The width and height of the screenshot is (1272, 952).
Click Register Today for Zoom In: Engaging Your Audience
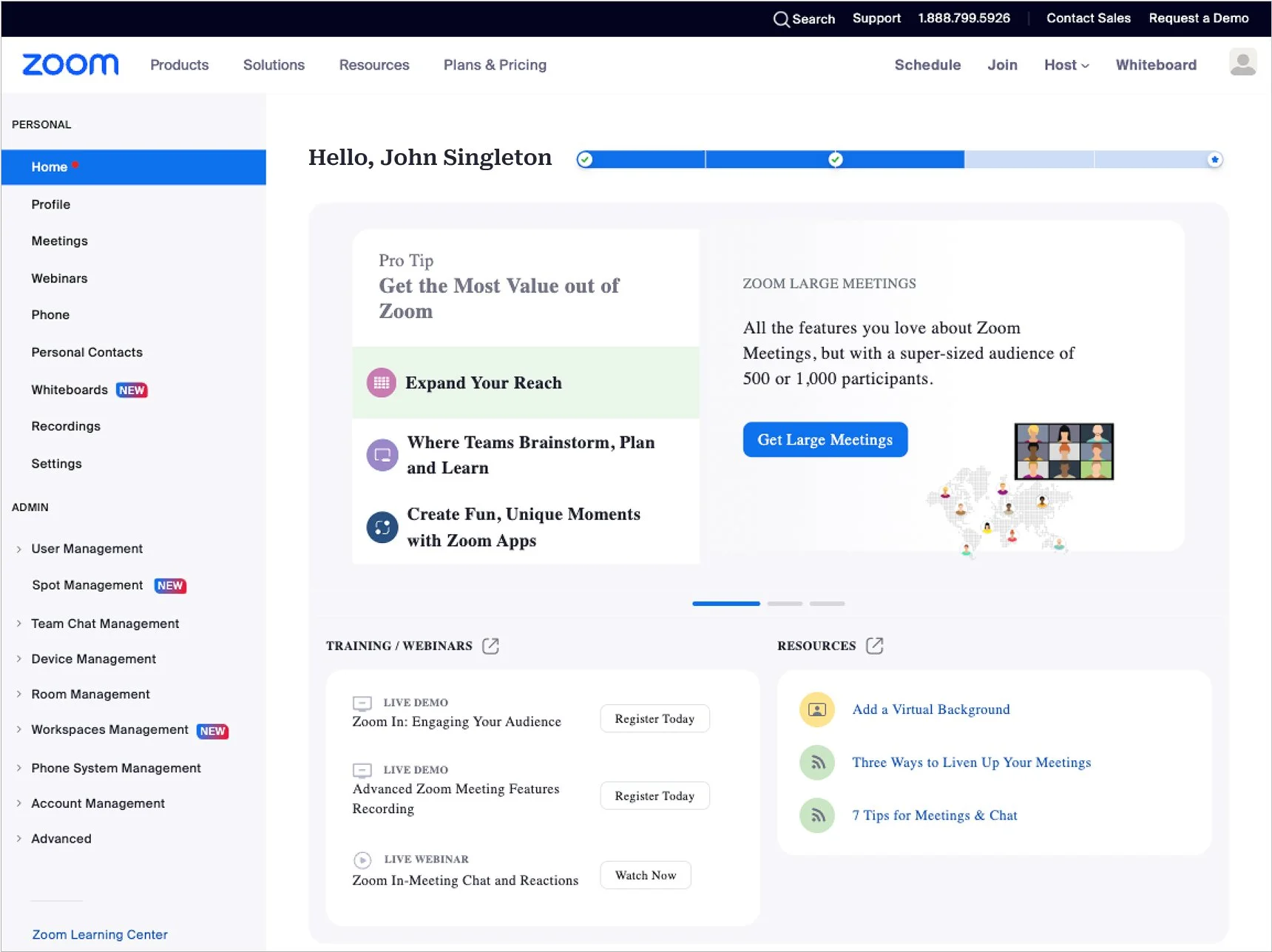point(654,719)
